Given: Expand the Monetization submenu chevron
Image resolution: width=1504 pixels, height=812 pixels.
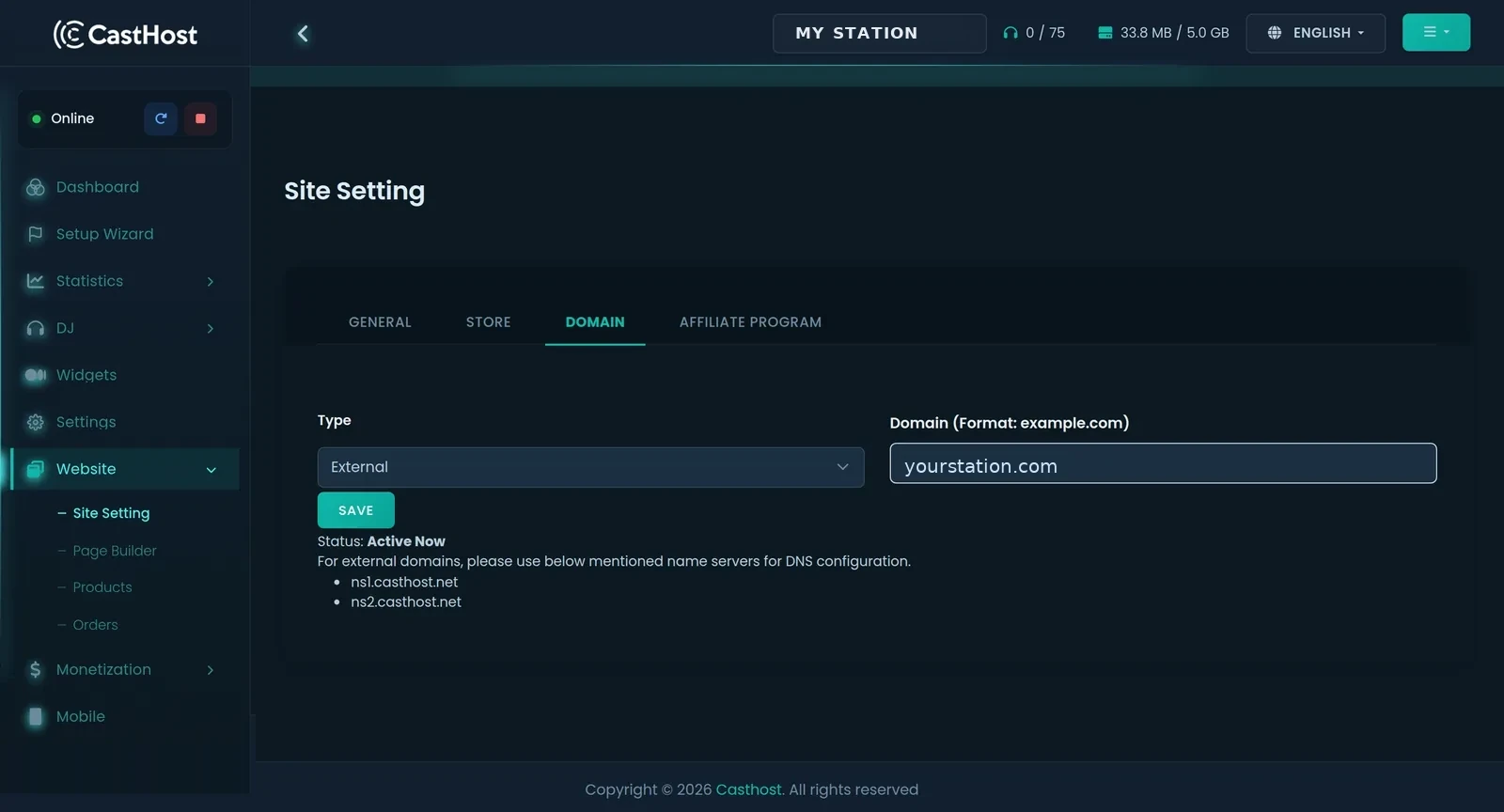Looking at the screenshot, I should pyautogui.click(x=211, y=669).
